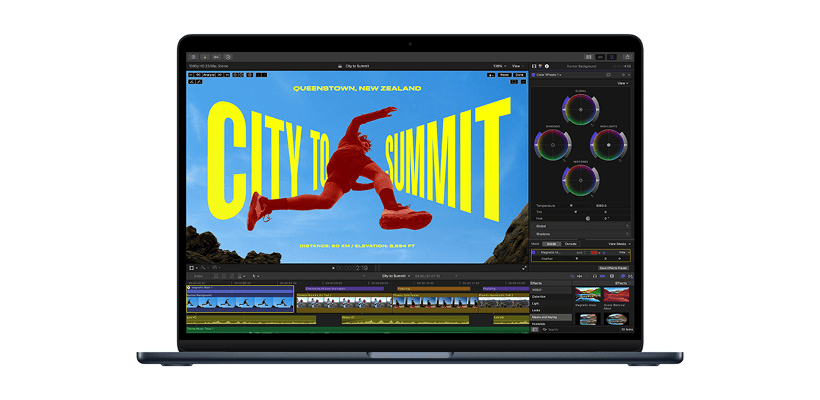Open the 138% zoom dropdown
The image size is (820, 400).
click(x=498, y=66)
